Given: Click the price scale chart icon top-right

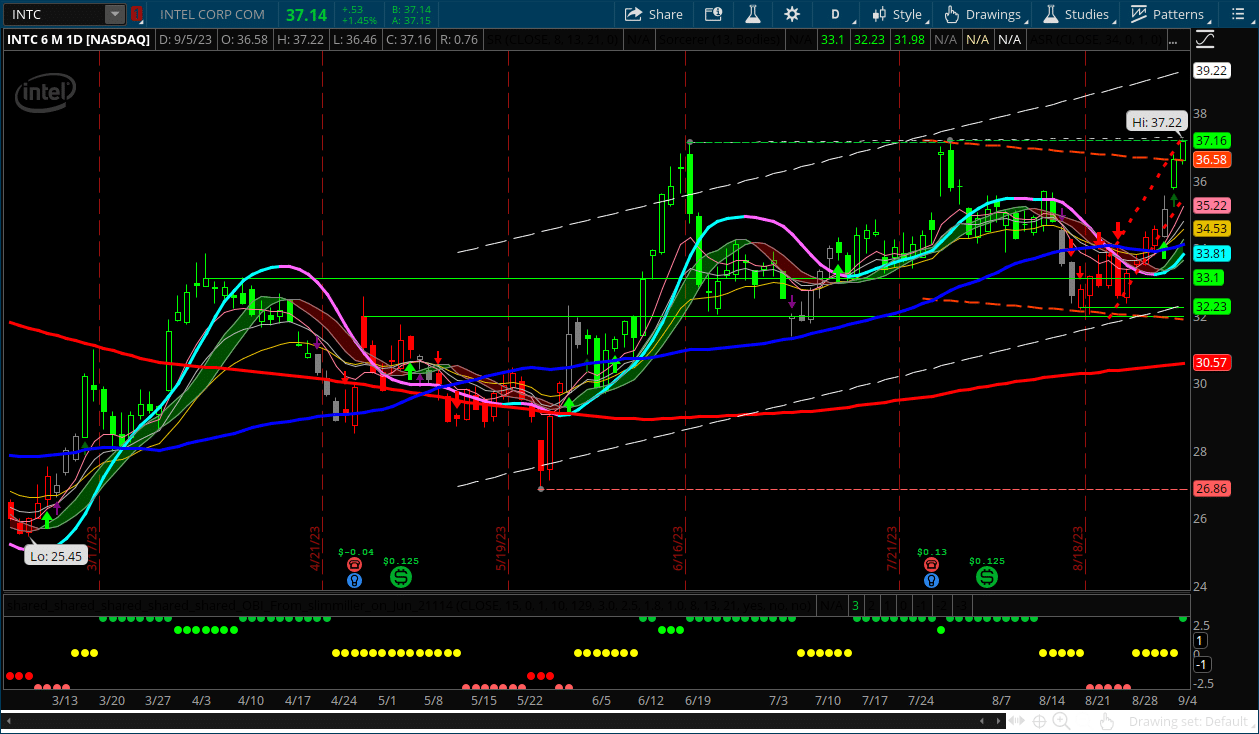Looking at the screenshot, I should (x=1205, y=39).
